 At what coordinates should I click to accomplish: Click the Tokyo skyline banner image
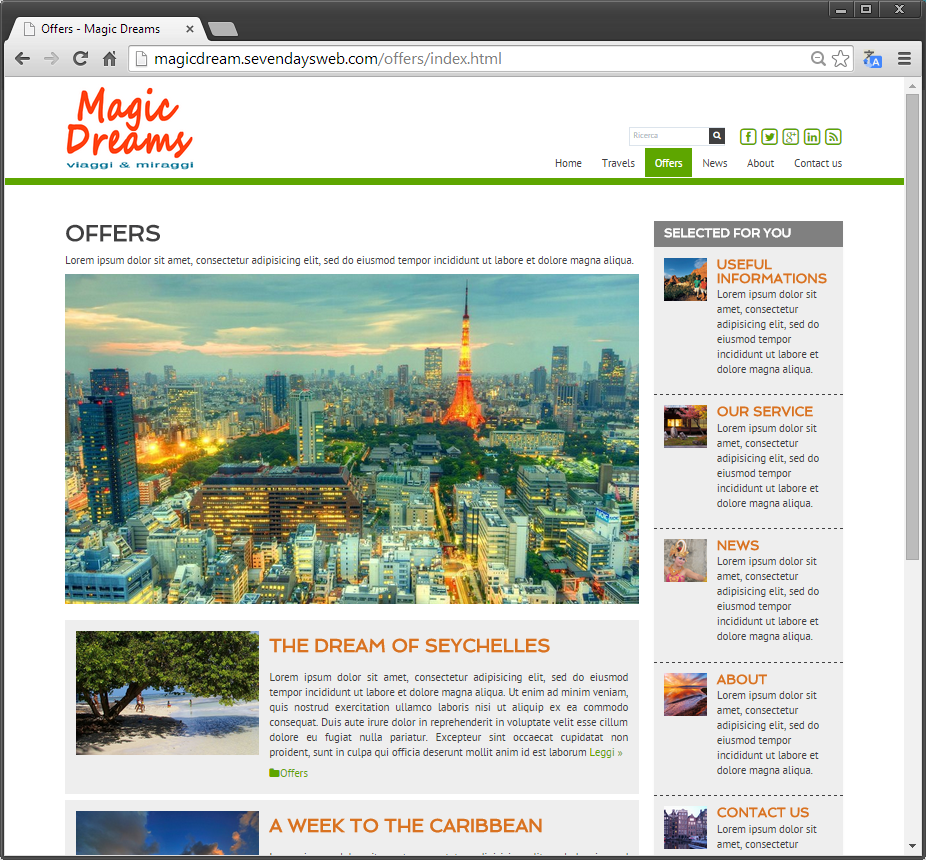[x=352, y=439]
